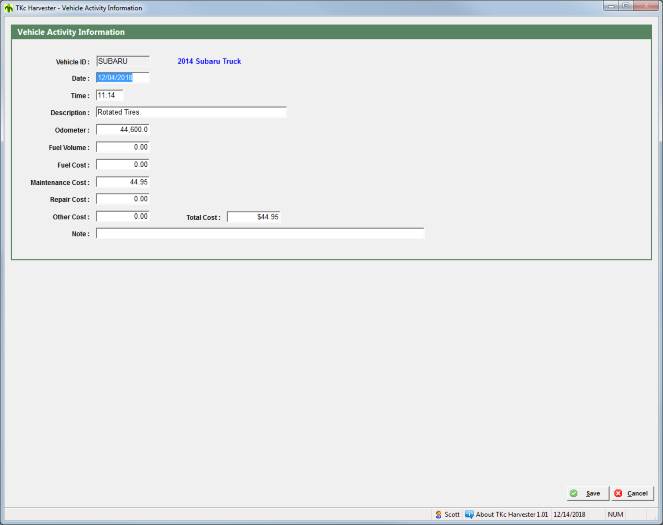Select the Maintenance Cost field showing 44.95
Image resolution: width=663 pixels, height=525 pixels.
(x=122, y=182)
